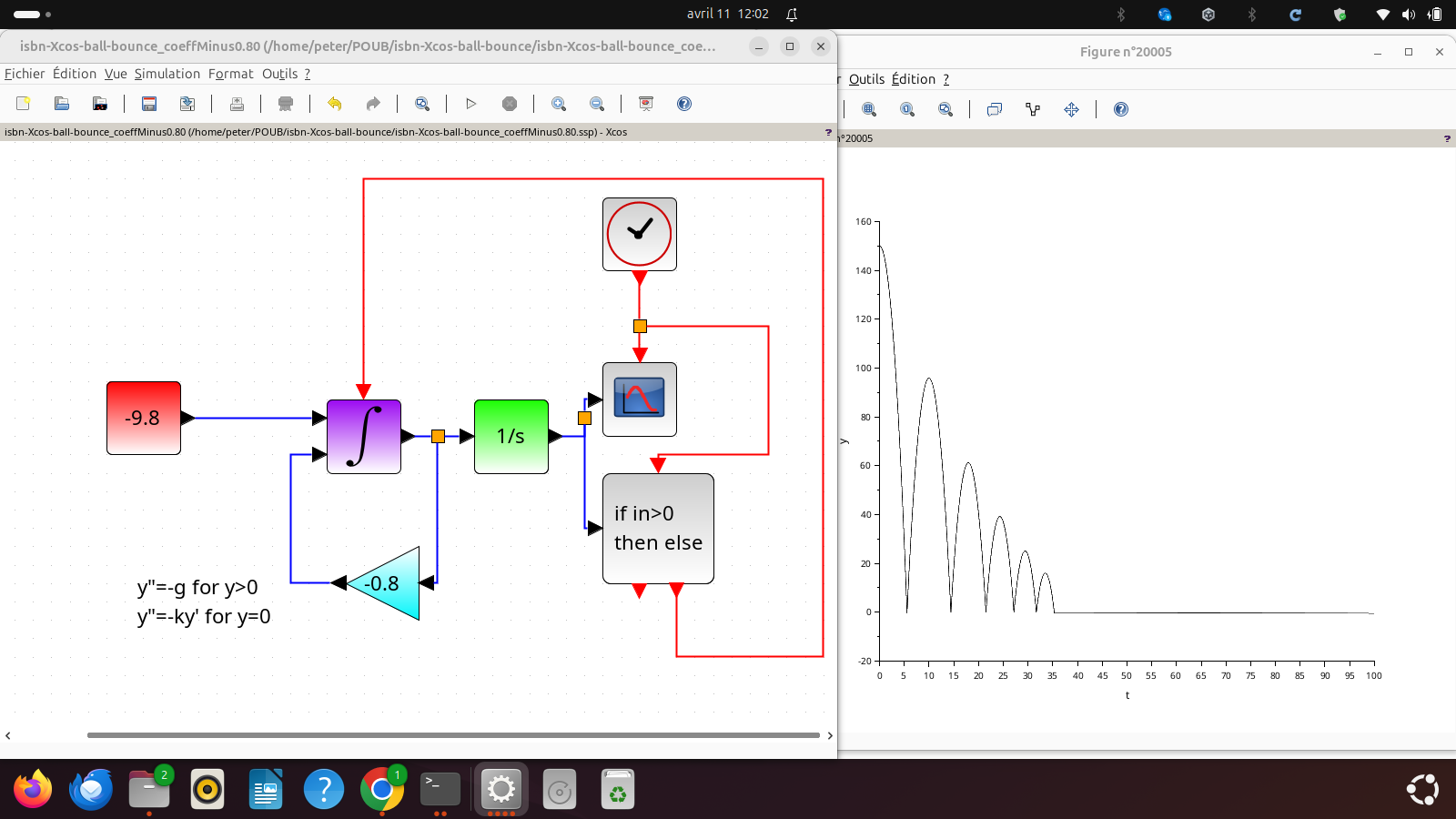Viewport: 1456px width, 819px height.
Task: Click the Xcos demos presentation icon
Action: click(646, 104)
